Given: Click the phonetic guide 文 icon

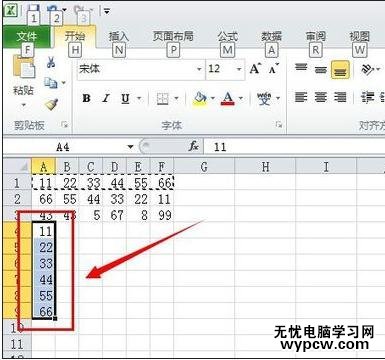Looking at the screenshot, I should (x=264, y=99).
